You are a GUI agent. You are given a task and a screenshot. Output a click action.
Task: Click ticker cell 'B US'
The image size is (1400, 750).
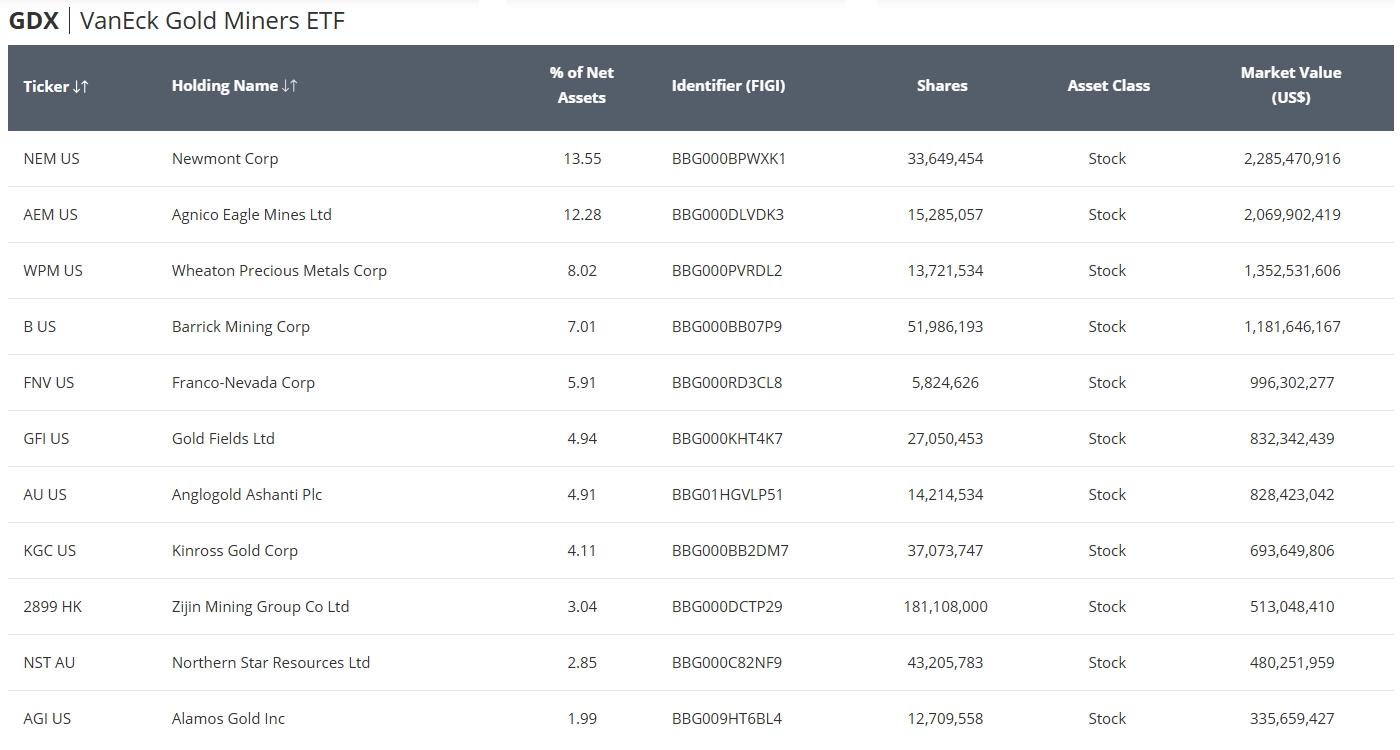(40, 327)
